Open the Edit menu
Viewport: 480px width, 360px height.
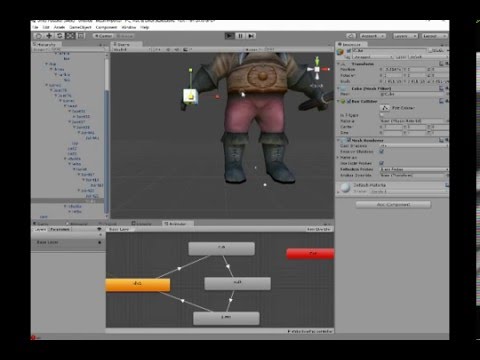46,27
